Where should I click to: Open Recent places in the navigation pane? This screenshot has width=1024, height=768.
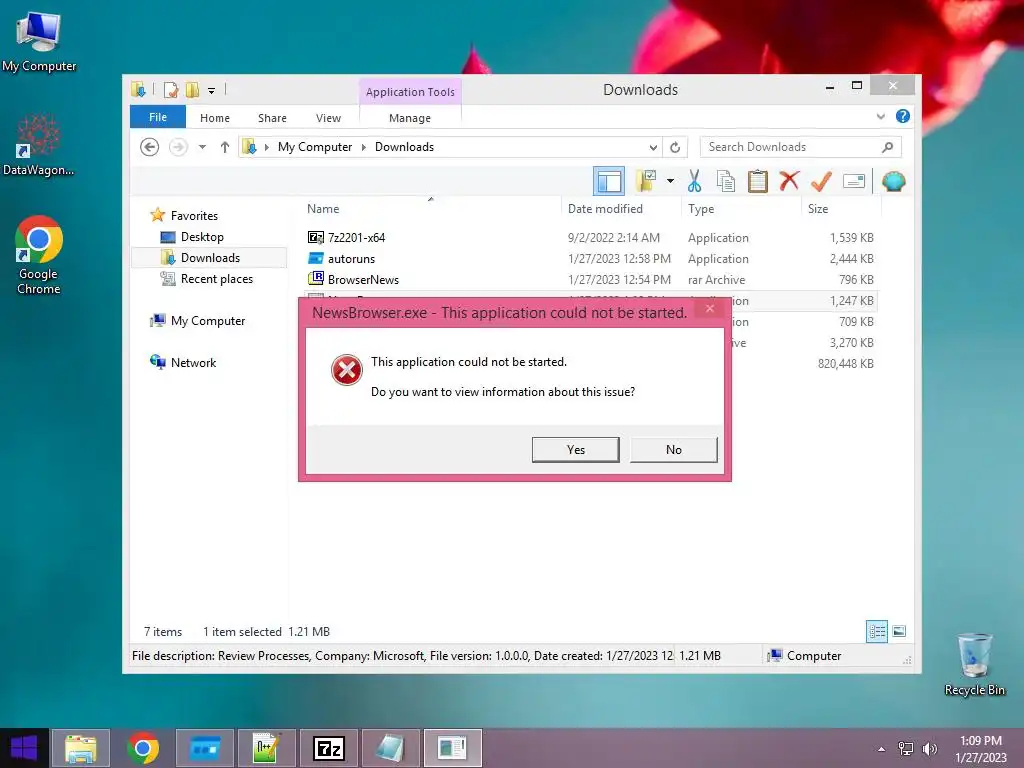pos(216,279)
